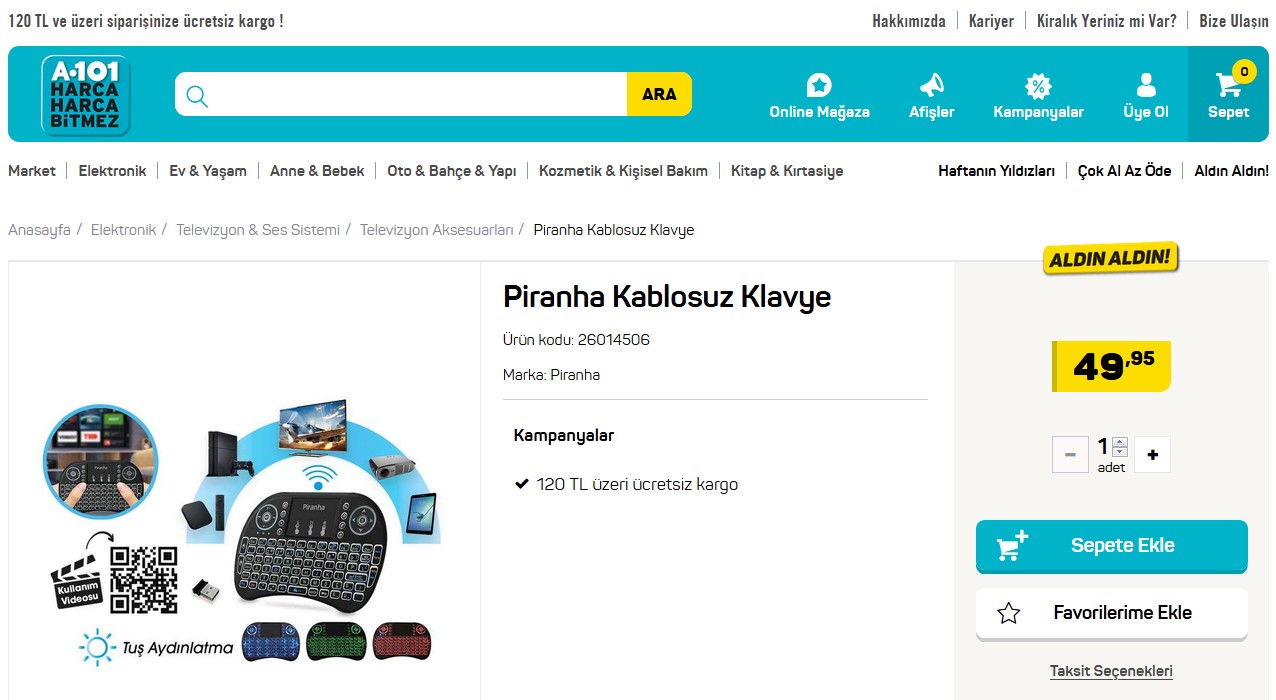1276x700 pixels.
Task: Click the yellow ARA search button
Action: (x=659, y=94)
